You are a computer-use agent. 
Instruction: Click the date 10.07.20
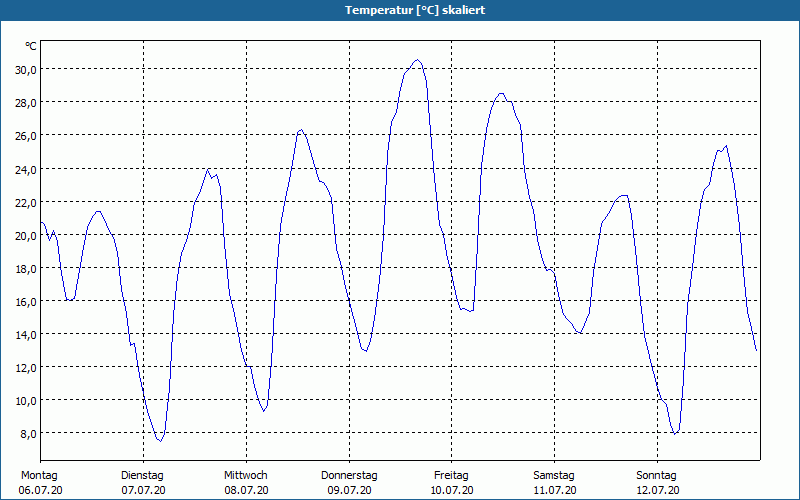click(452, 490)
